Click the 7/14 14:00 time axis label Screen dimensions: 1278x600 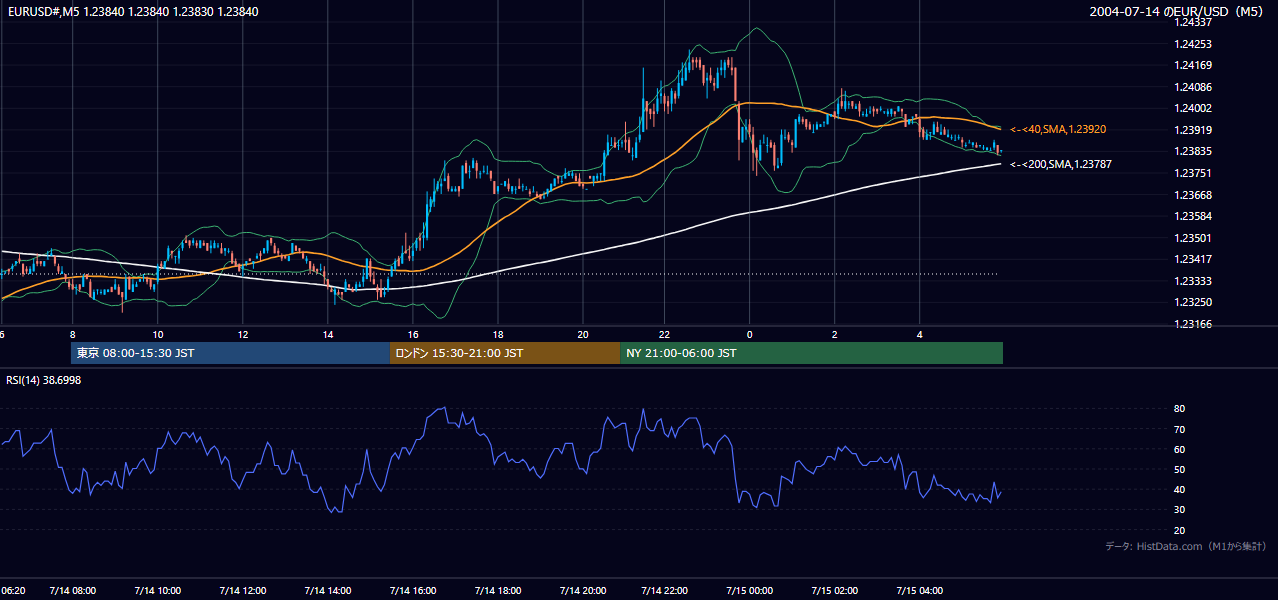(x=328, y=591)
